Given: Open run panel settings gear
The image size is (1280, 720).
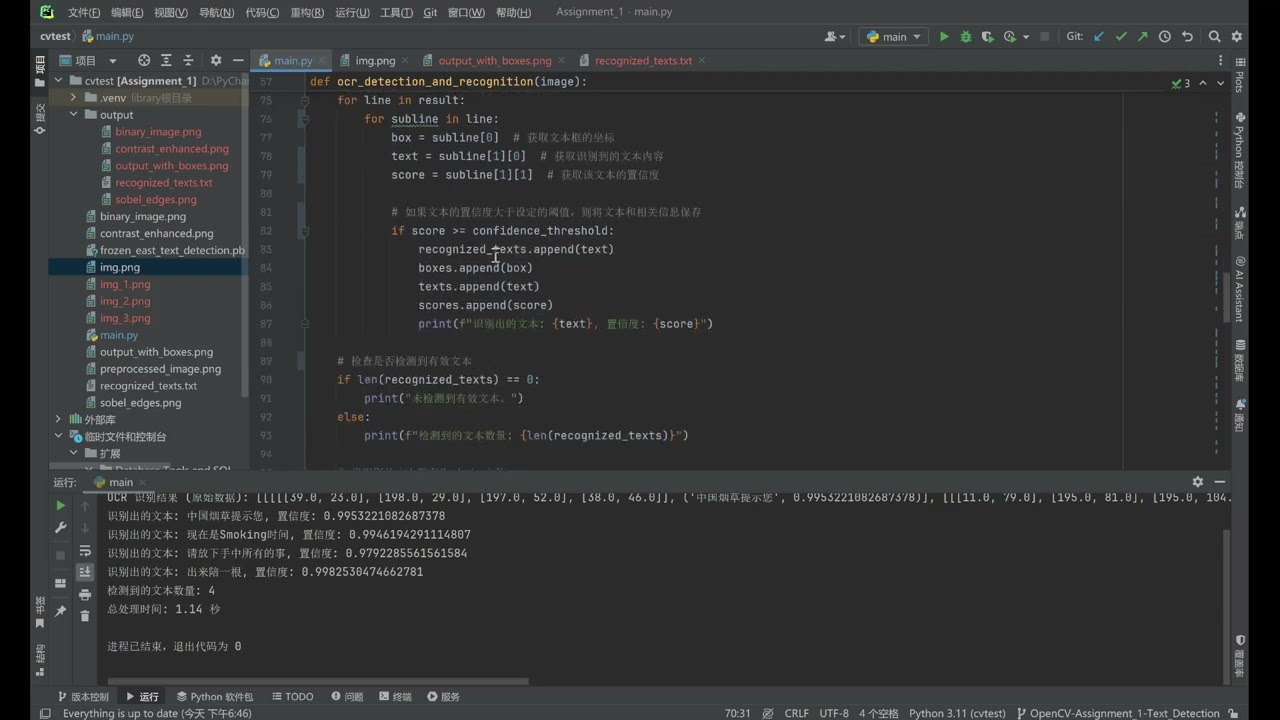Looking at the screenshot, I should 1198,481.
